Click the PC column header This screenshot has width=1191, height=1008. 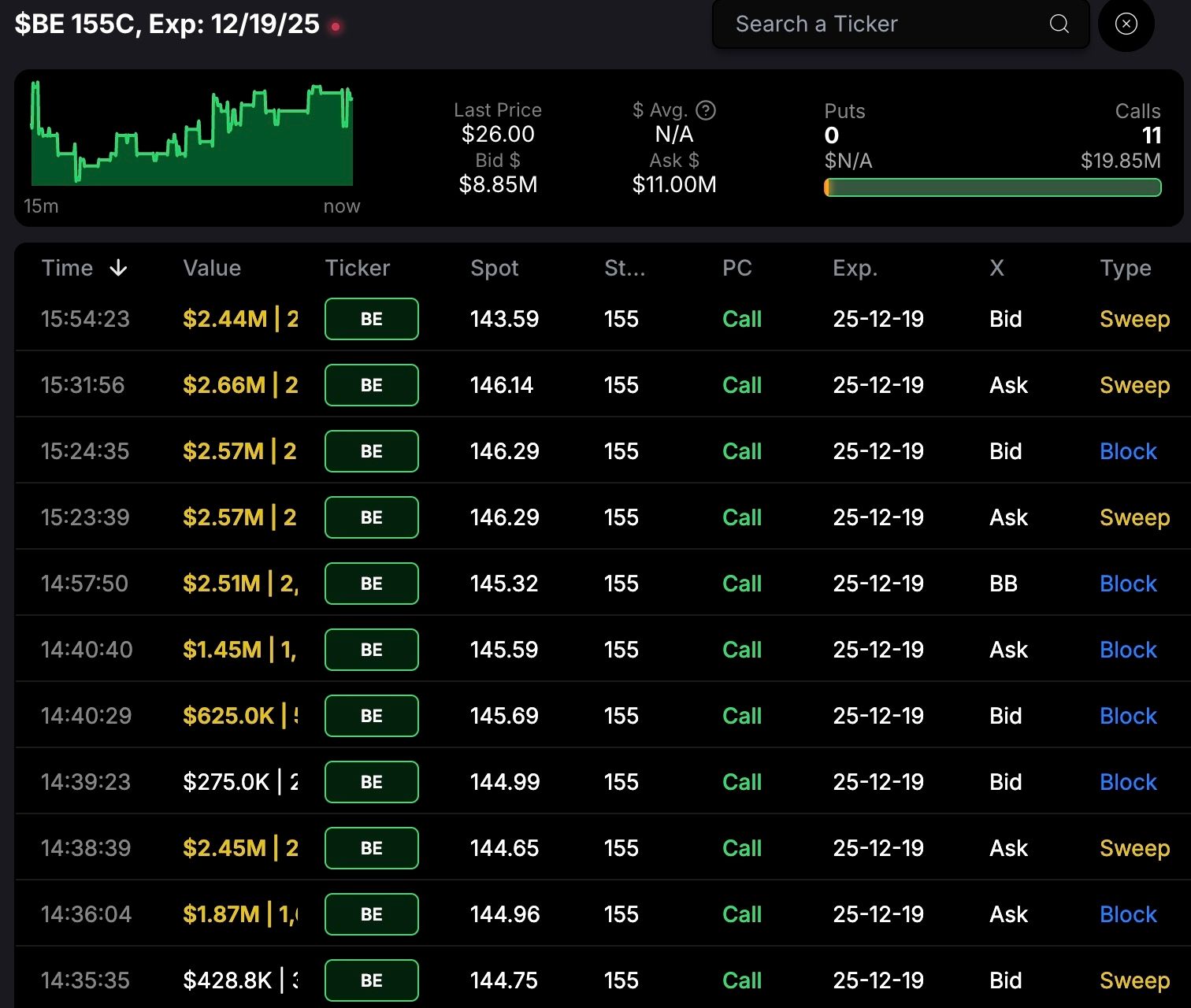[736, 269]
